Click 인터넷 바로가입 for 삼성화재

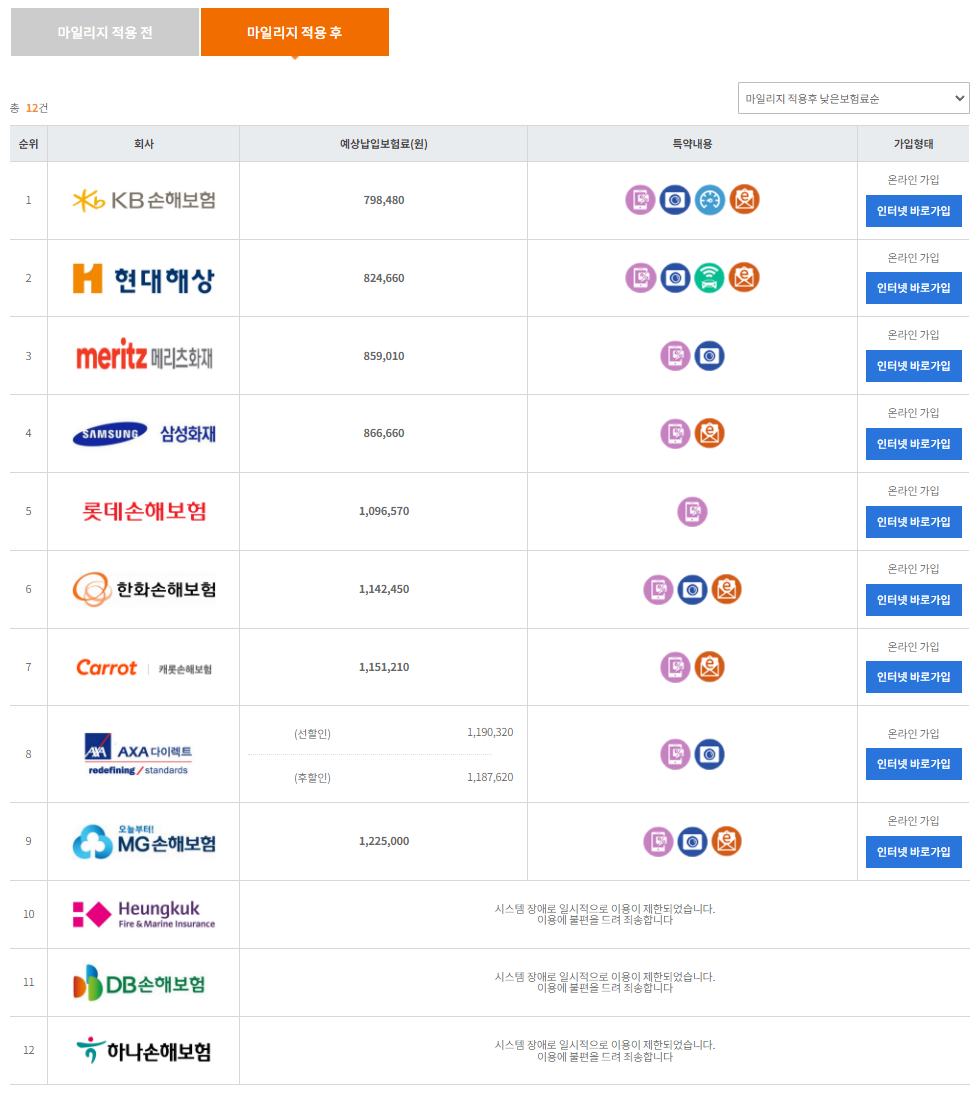913,444
